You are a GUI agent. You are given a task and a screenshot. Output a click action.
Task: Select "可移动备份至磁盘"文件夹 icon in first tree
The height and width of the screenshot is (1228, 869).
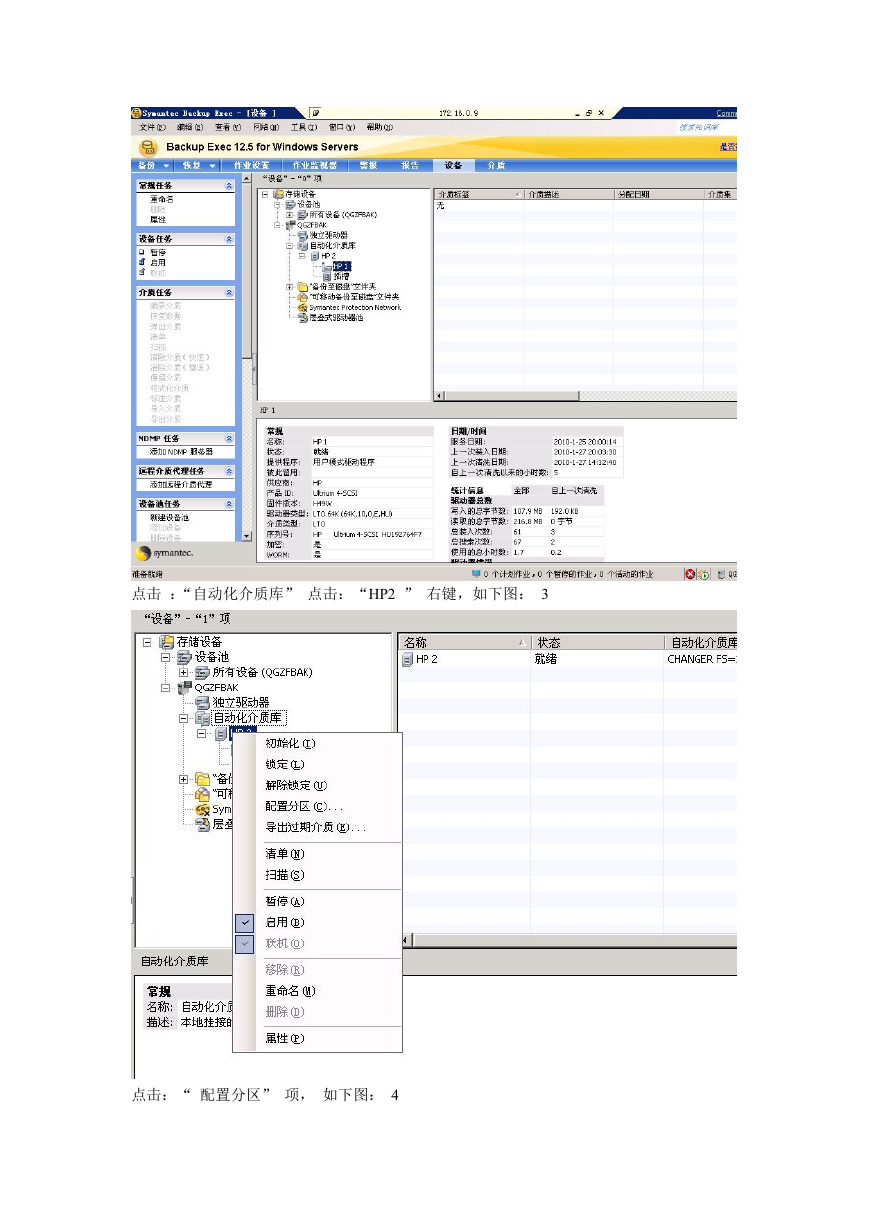(302, 297)
